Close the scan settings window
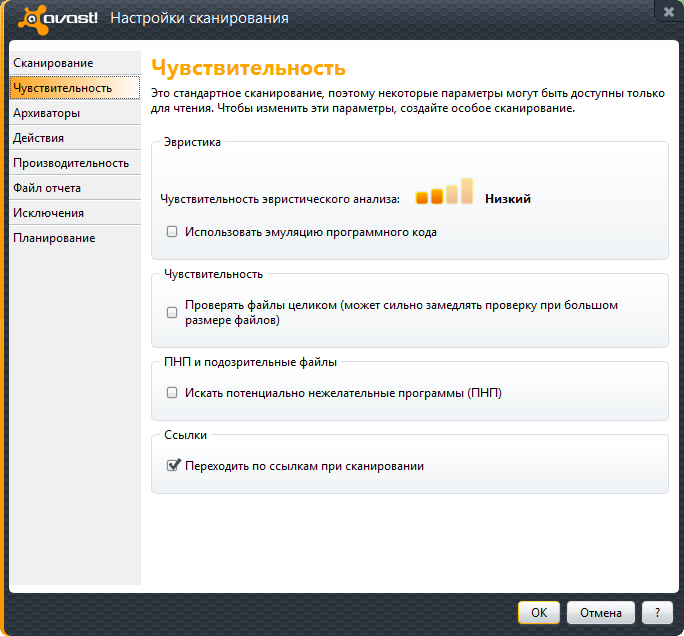684x636 pixels. click(667, 11)
